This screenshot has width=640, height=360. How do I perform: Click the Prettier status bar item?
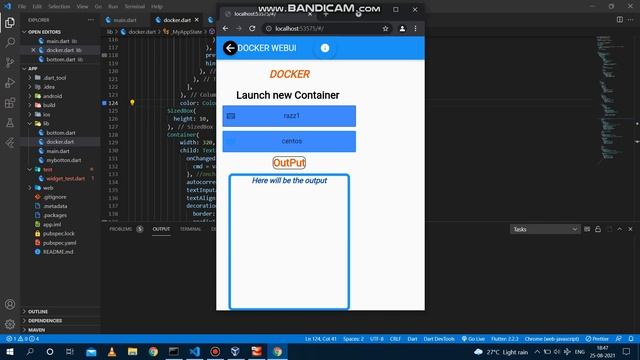(x=597, y=339)
